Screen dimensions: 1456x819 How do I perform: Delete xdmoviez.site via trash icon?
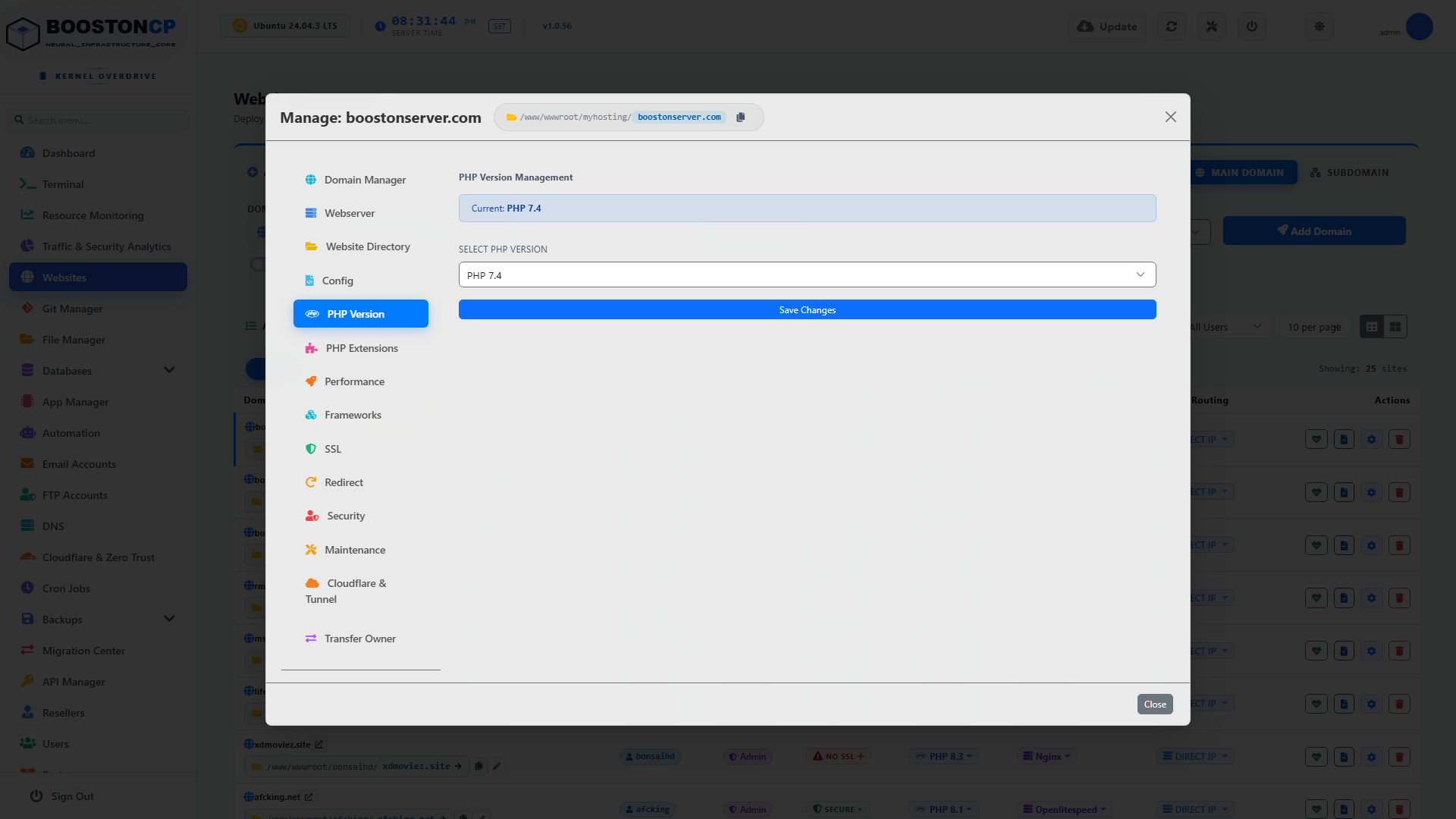click(x=1399, y=757)
